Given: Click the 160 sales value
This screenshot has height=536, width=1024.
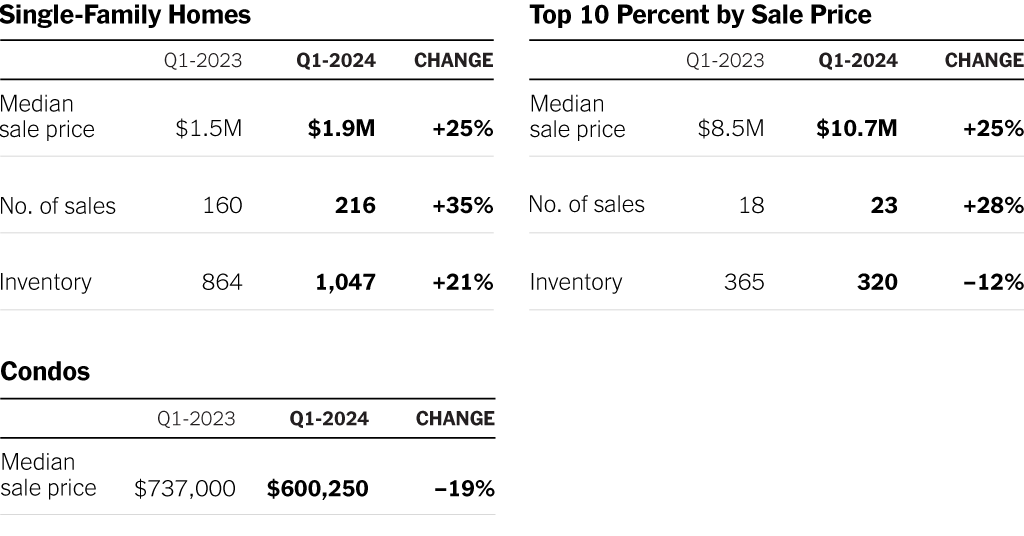Looking at the screenshot, I should pyautogui.click(x=222, y=206).
